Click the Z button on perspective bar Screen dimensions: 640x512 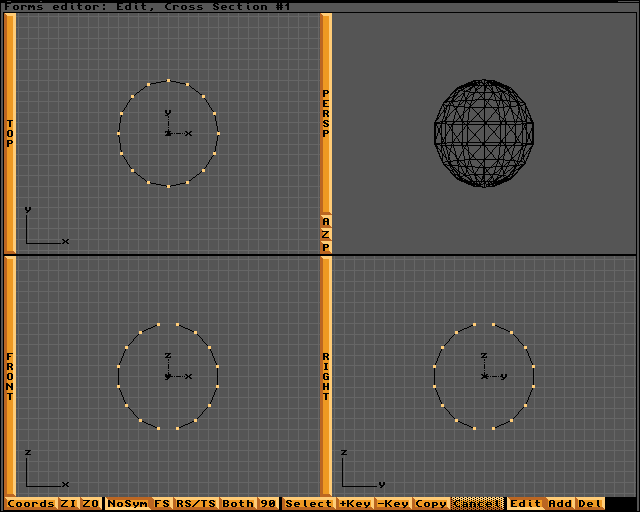tap(326, 234)
